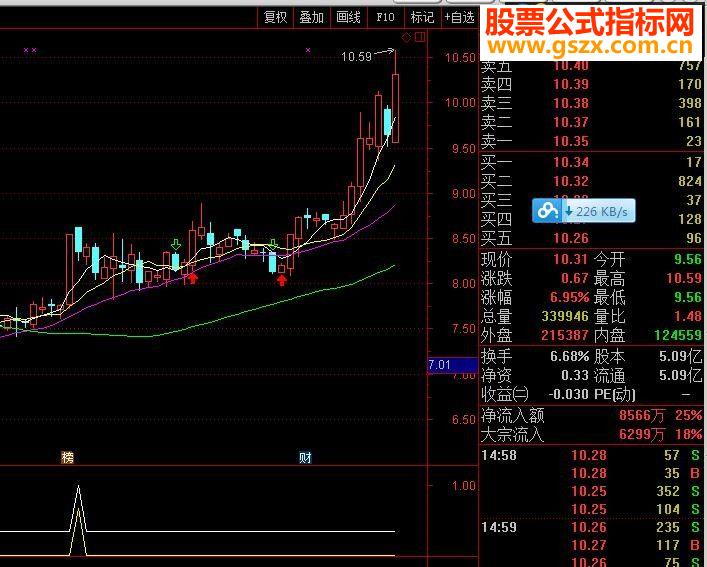Click the latest red candlestick at top
Viewport: 707px width, 567px height.
395,109
